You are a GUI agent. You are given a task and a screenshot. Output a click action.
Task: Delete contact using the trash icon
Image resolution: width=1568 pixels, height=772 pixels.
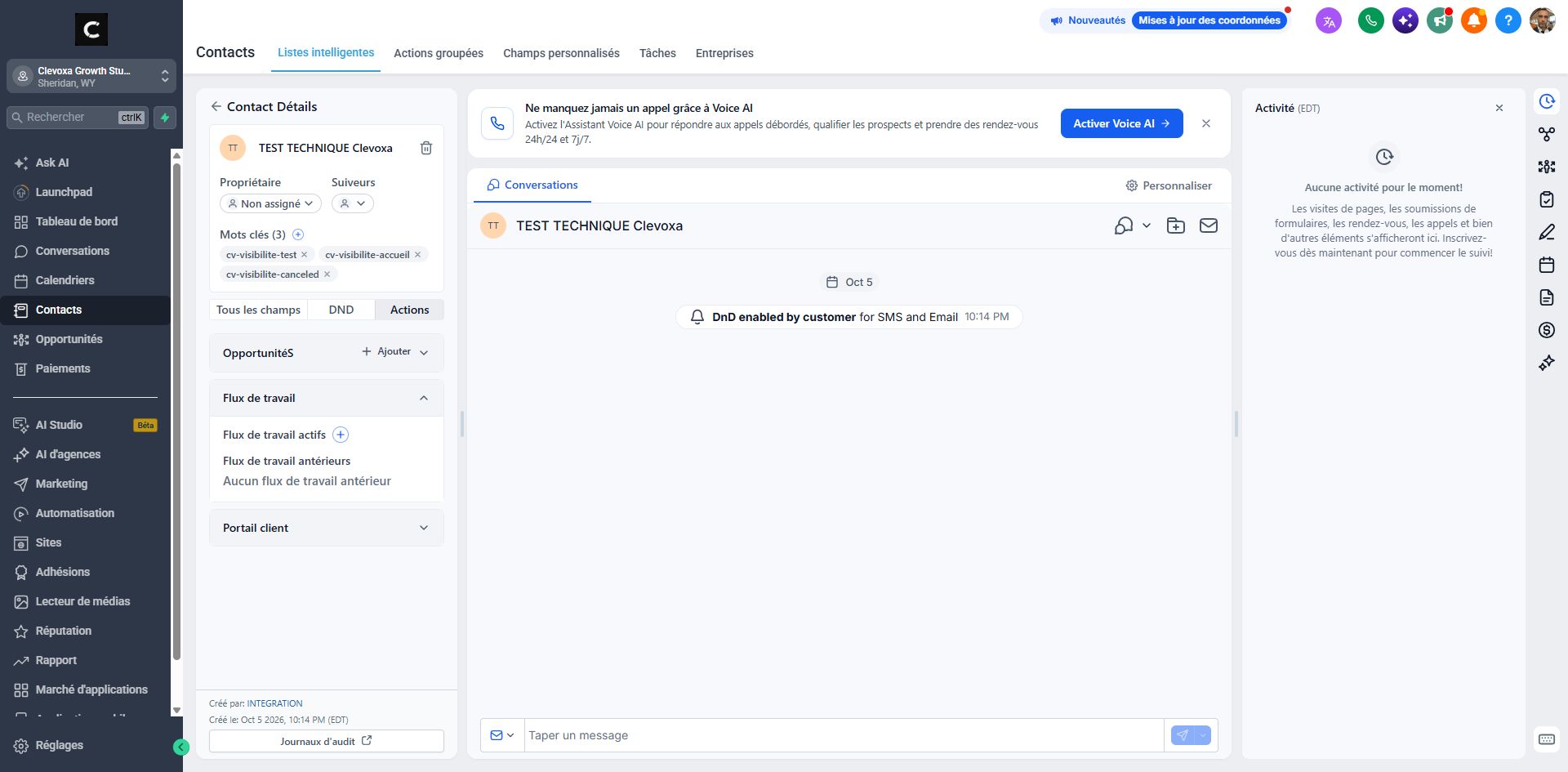coord(426,148)
